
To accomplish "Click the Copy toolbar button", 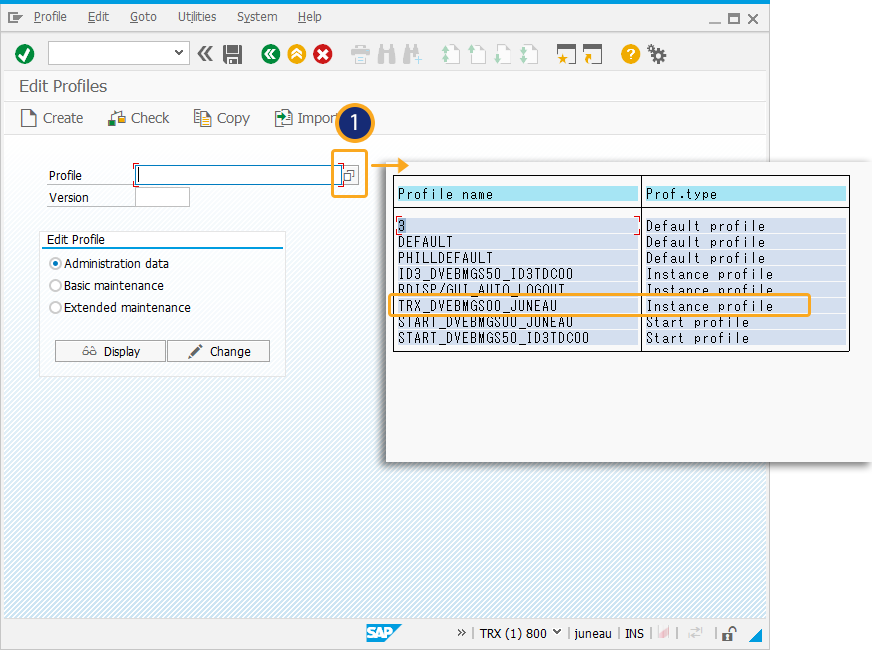I will [x=222, y=118].
